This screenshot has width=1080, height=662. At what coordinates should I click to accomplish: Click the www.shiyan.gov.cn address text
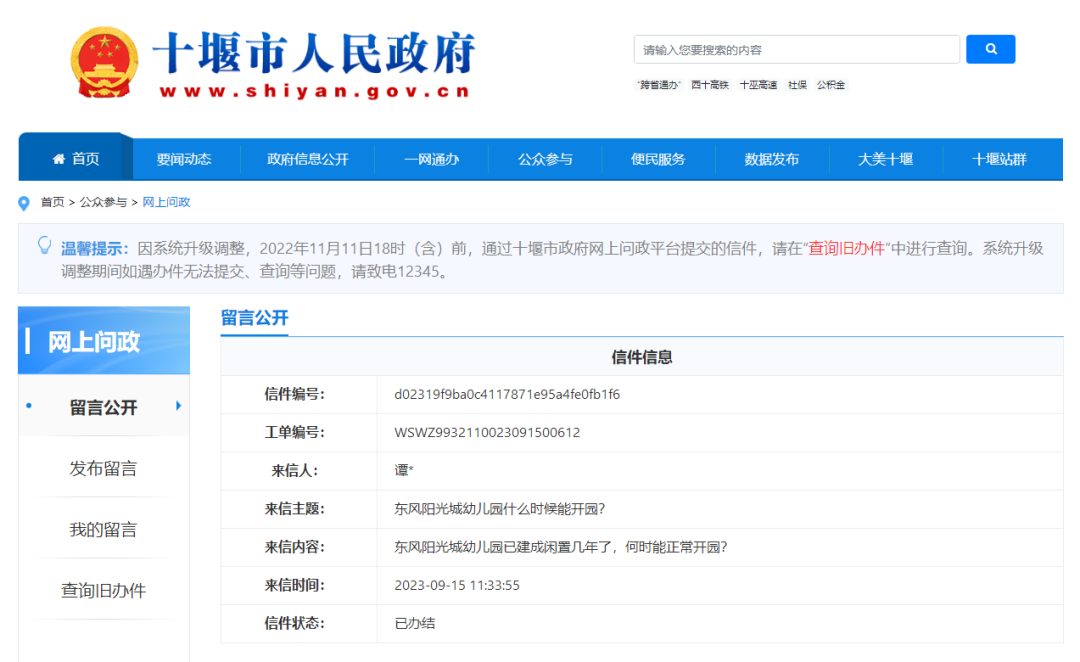pyautogui.click(x=314, y=91)
